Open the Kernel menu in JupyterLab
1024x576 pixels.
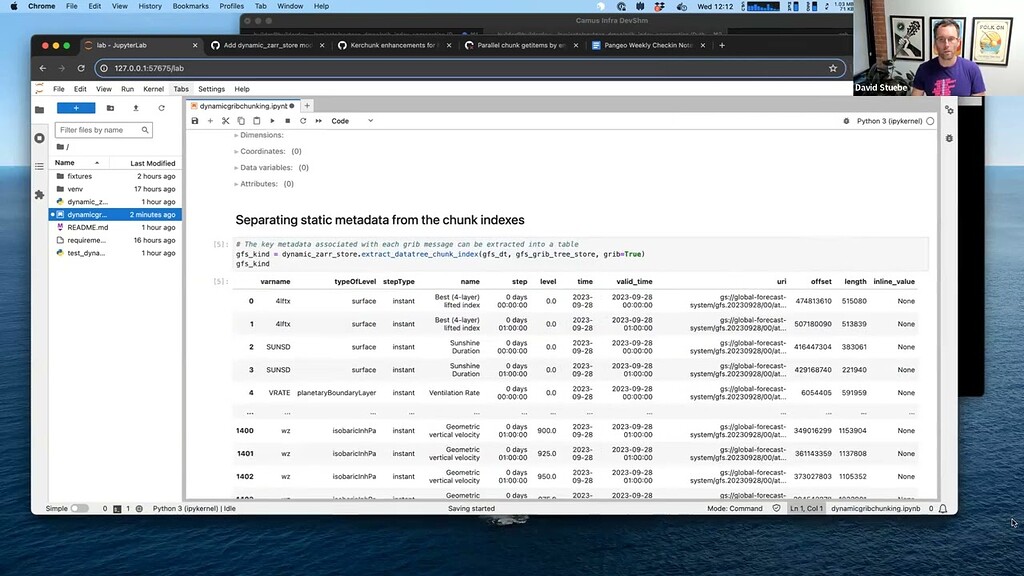(153, 89)
